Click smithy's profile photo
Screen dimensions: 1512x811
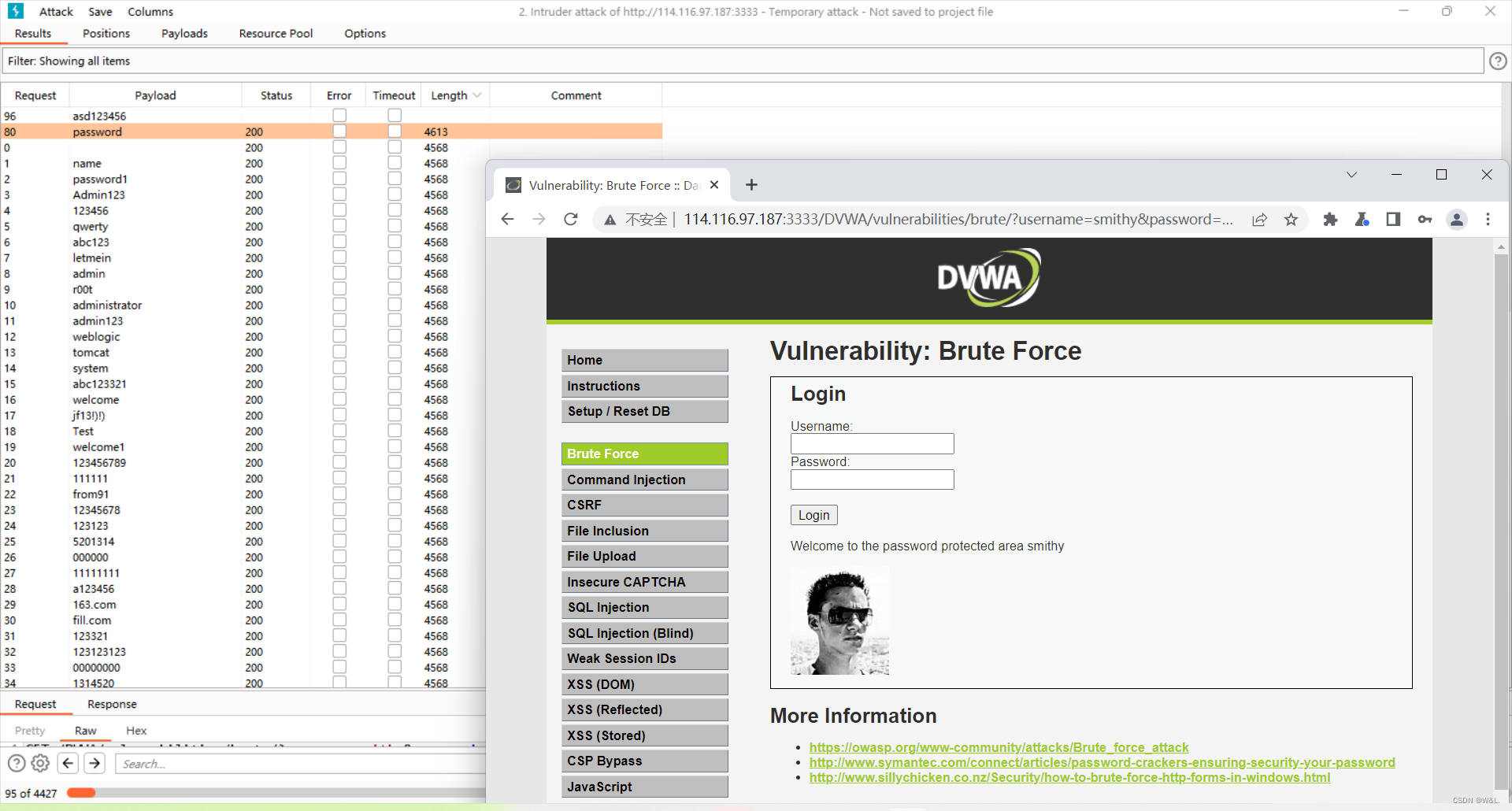point(839,620)
